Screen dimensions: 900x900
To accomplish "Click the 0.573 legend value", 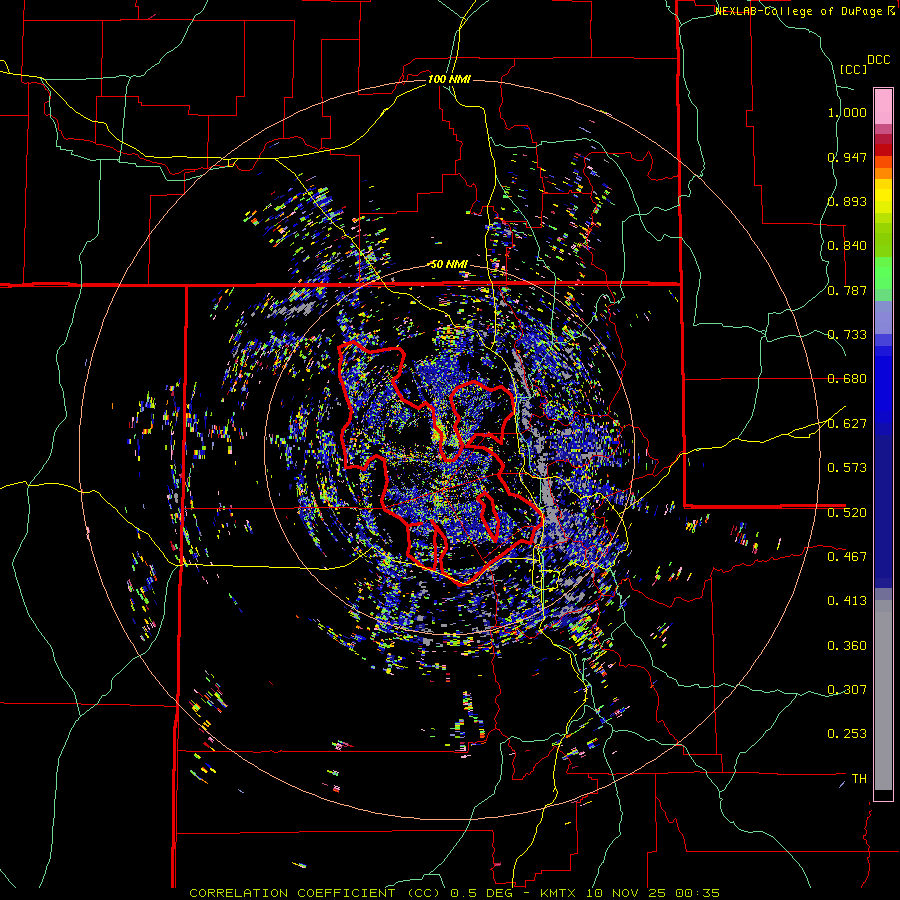I will pyautogui.click(x=847, y=468).
